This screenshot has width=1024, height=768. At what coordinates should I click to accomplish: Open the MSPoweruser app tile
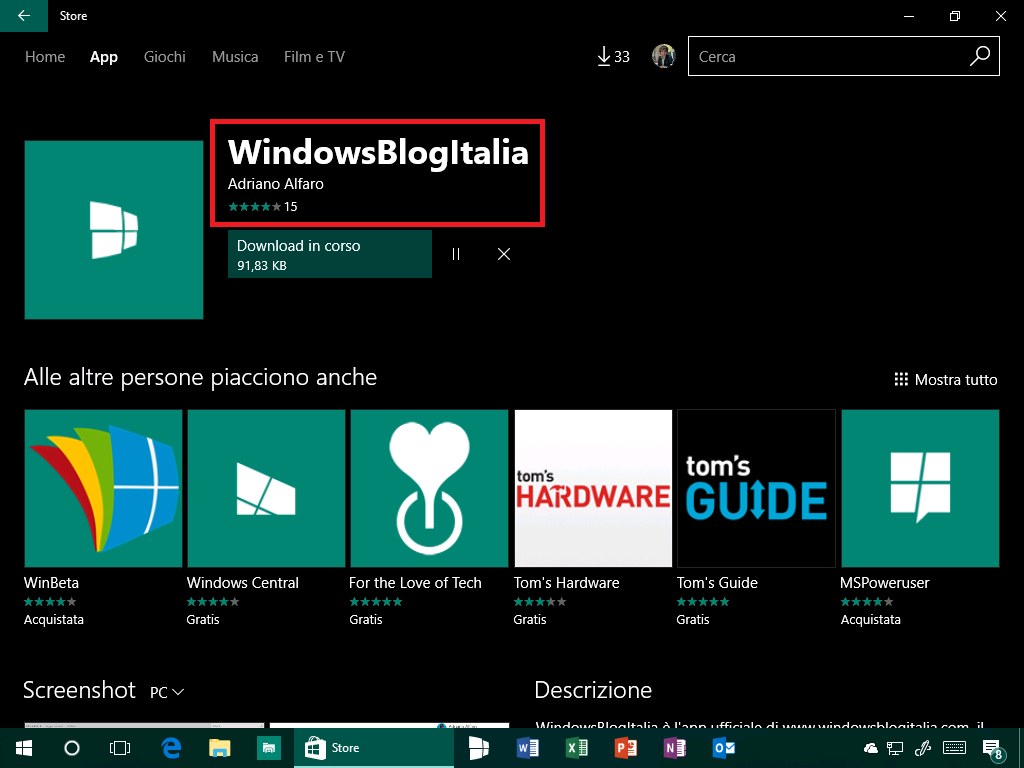coord(920,488)
